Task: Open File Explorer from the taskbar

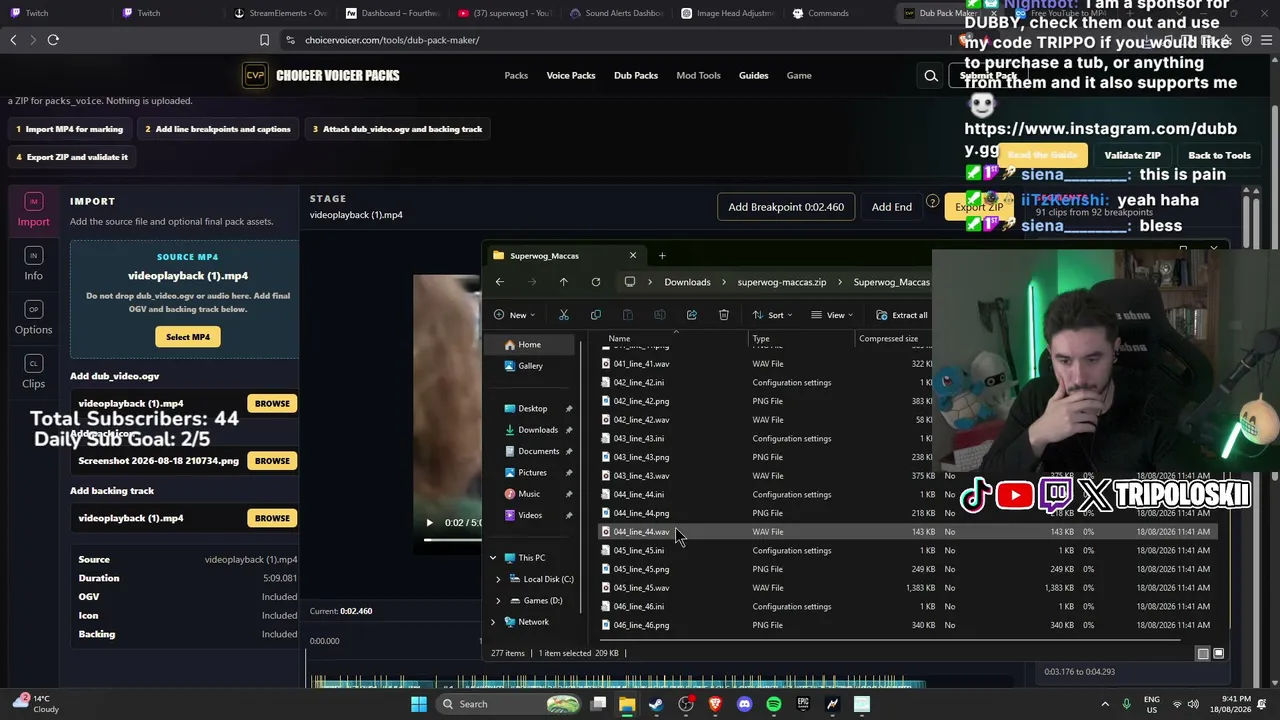Action: pos(627,704)
